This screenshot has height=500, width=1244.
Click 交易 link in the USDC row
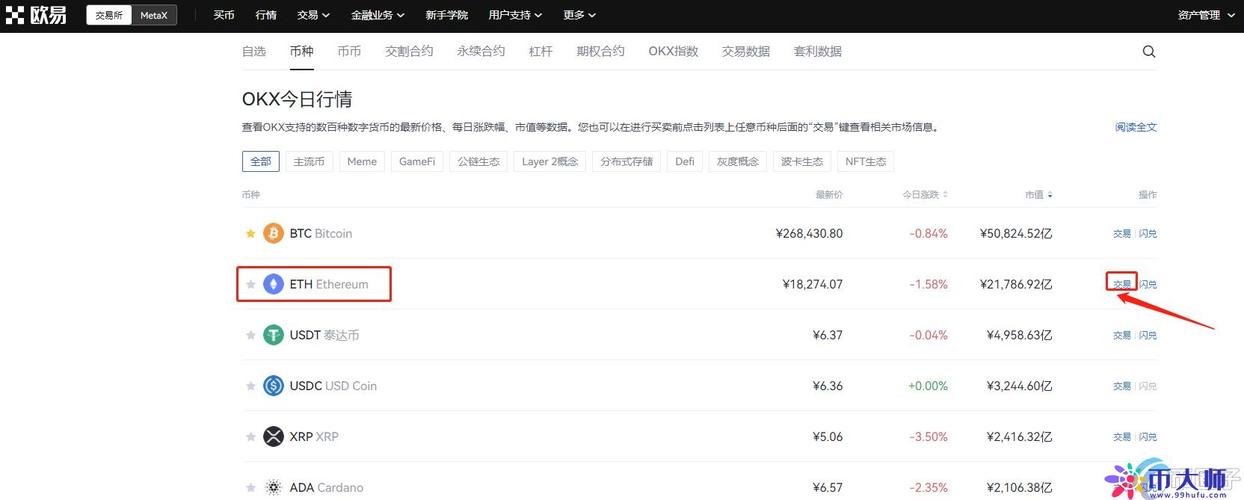(1122, 386)
